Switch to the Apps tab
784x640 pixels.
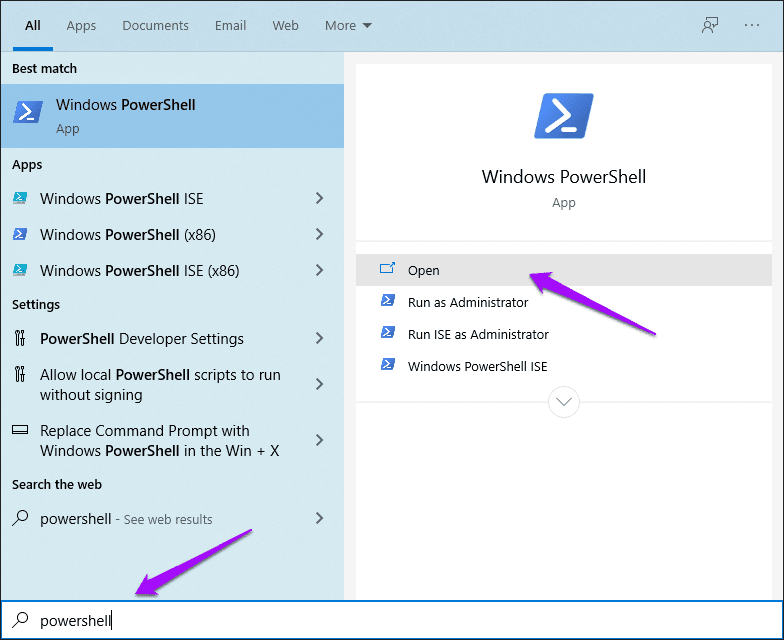[x=81, y=26]
